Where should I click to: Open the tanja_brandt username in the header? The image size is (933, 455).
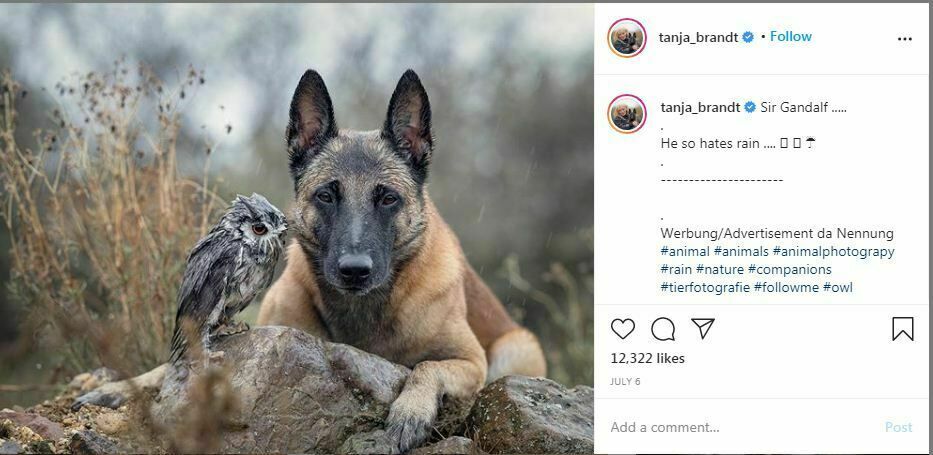pos(698,38)
